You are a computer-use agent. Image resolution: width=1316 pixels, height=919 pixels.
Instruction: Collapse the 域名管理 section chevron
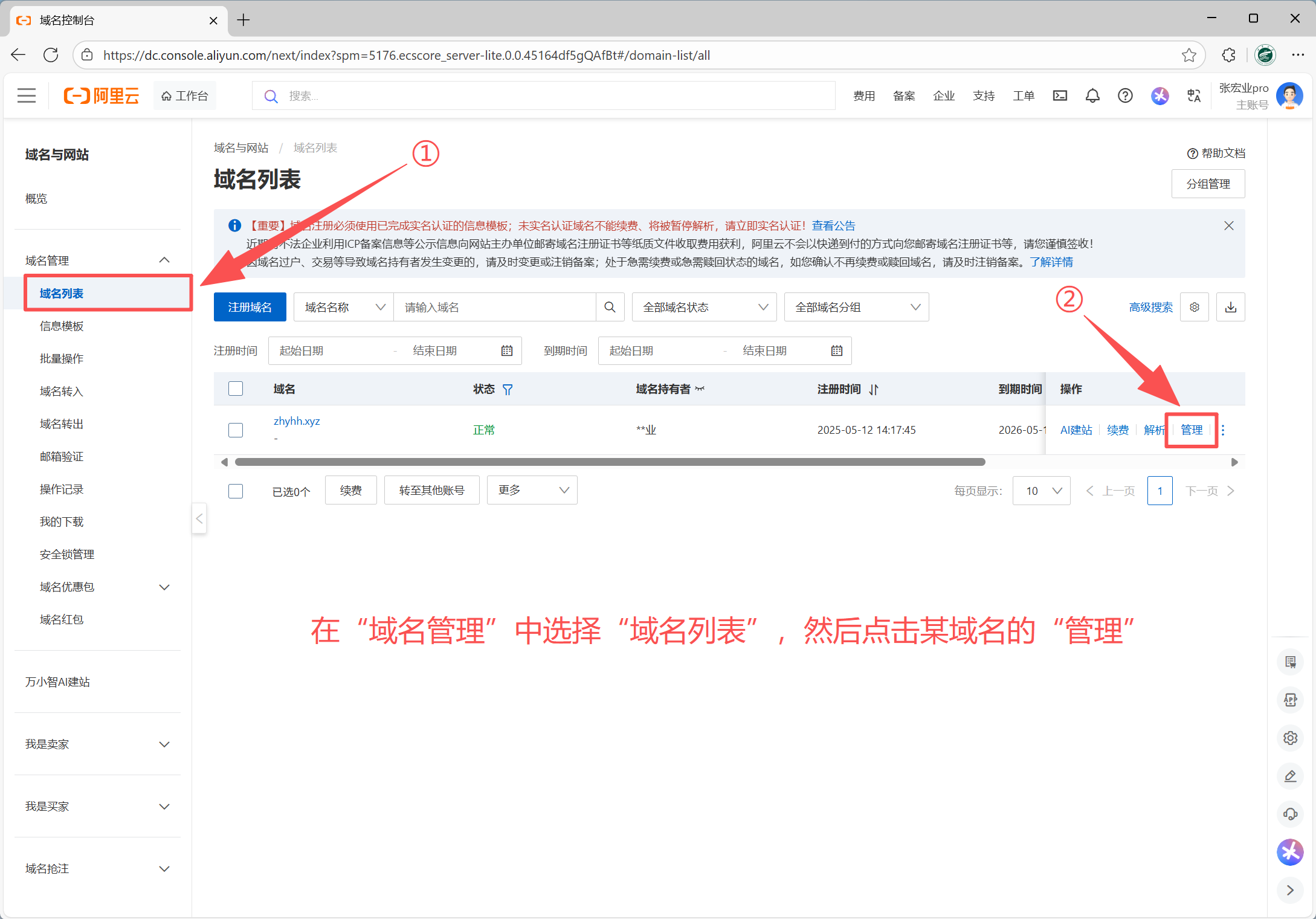(x=164, y=260)
